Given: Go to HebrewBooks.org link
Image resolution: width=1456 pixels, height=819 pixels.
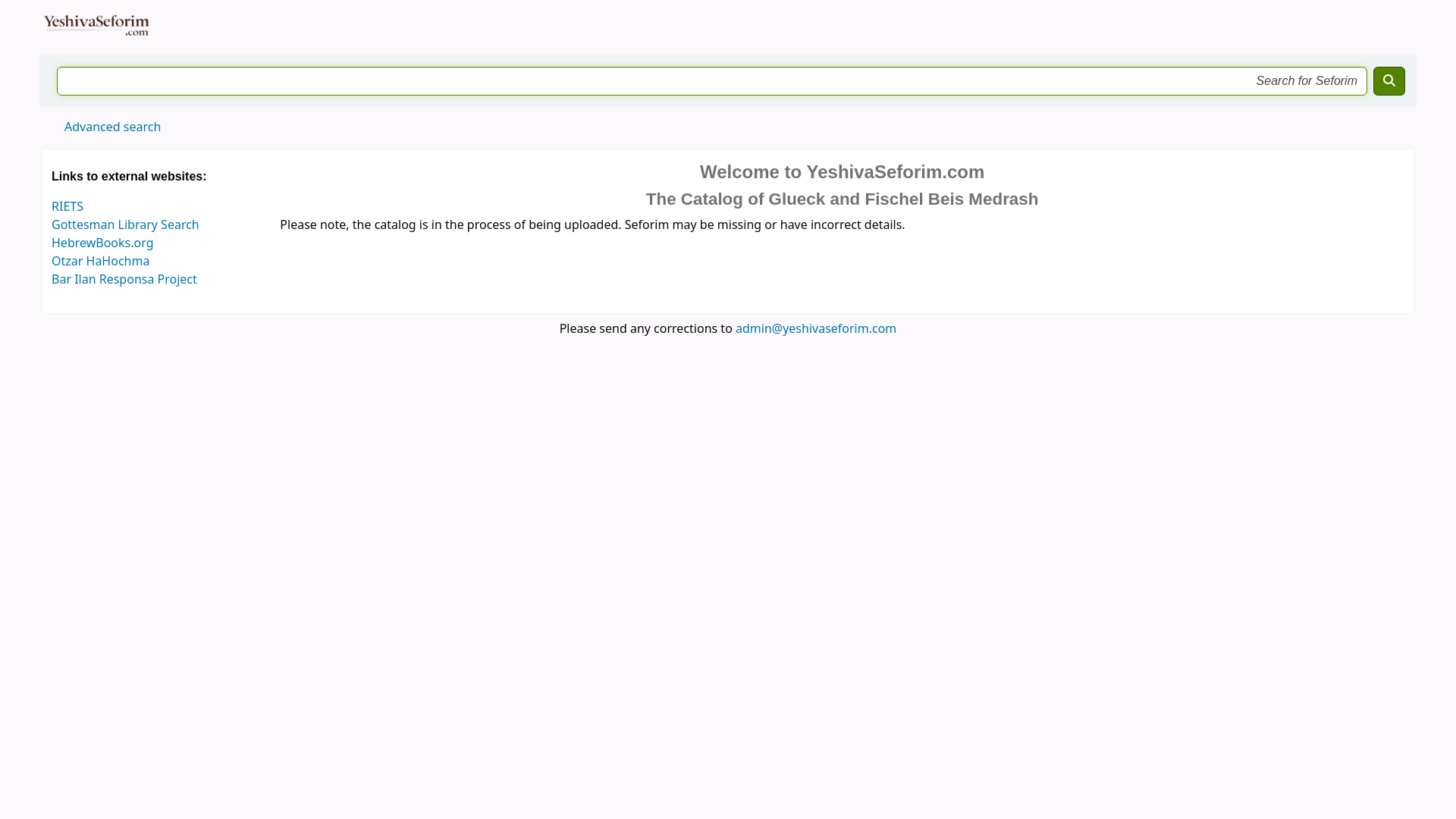Looking at the screenshot, I should (x=102, y=243).
